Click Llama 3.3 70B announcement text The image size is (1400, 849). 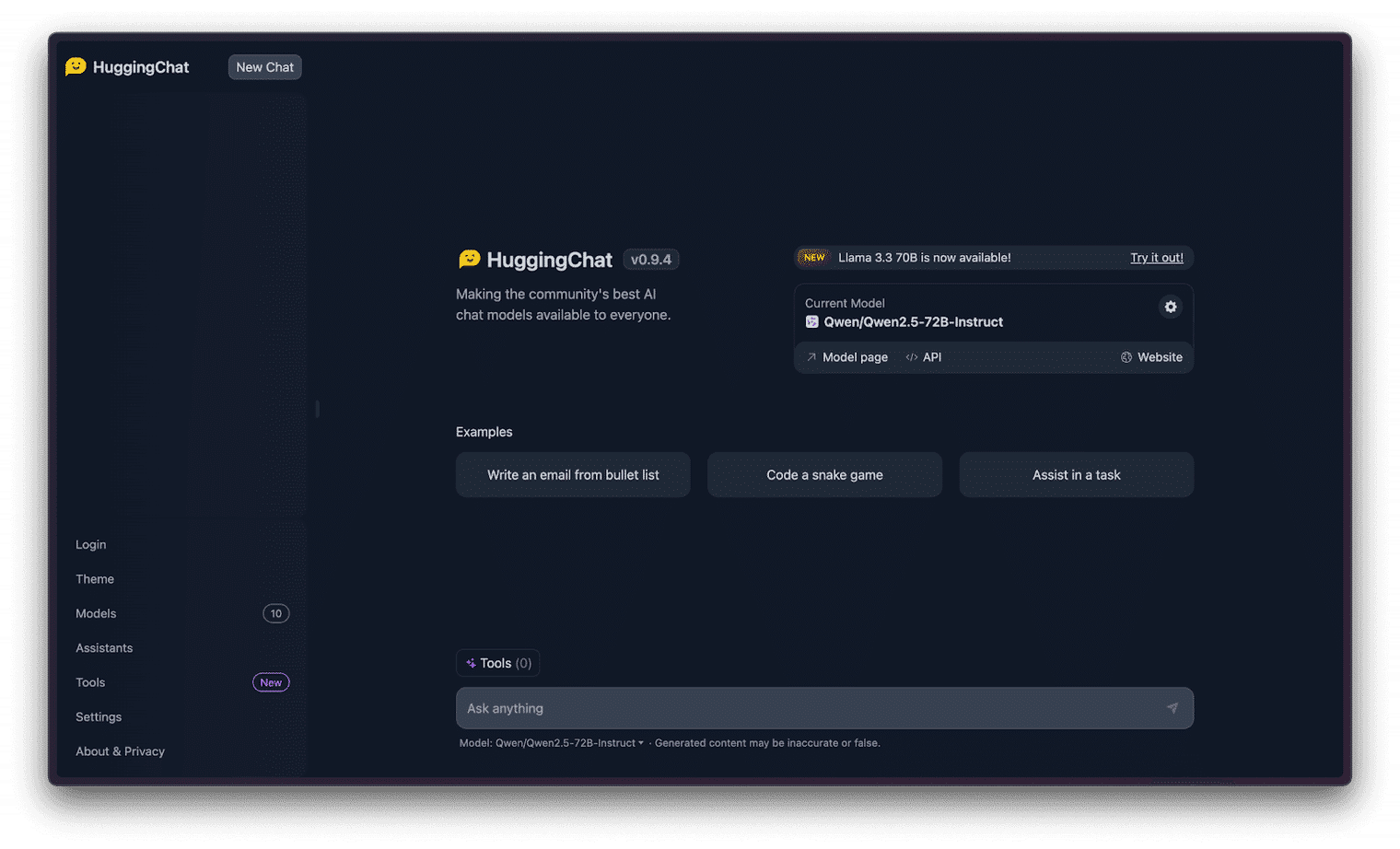[924, 258]
